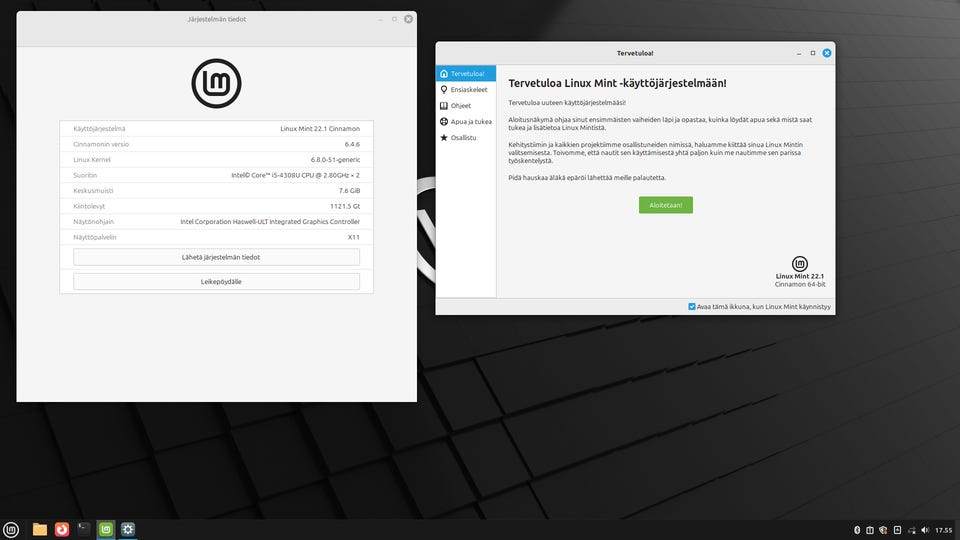The height and width of the screenshot is (540, 960).
Task: Click the large Mint logo in System Info
Action: 216,83
